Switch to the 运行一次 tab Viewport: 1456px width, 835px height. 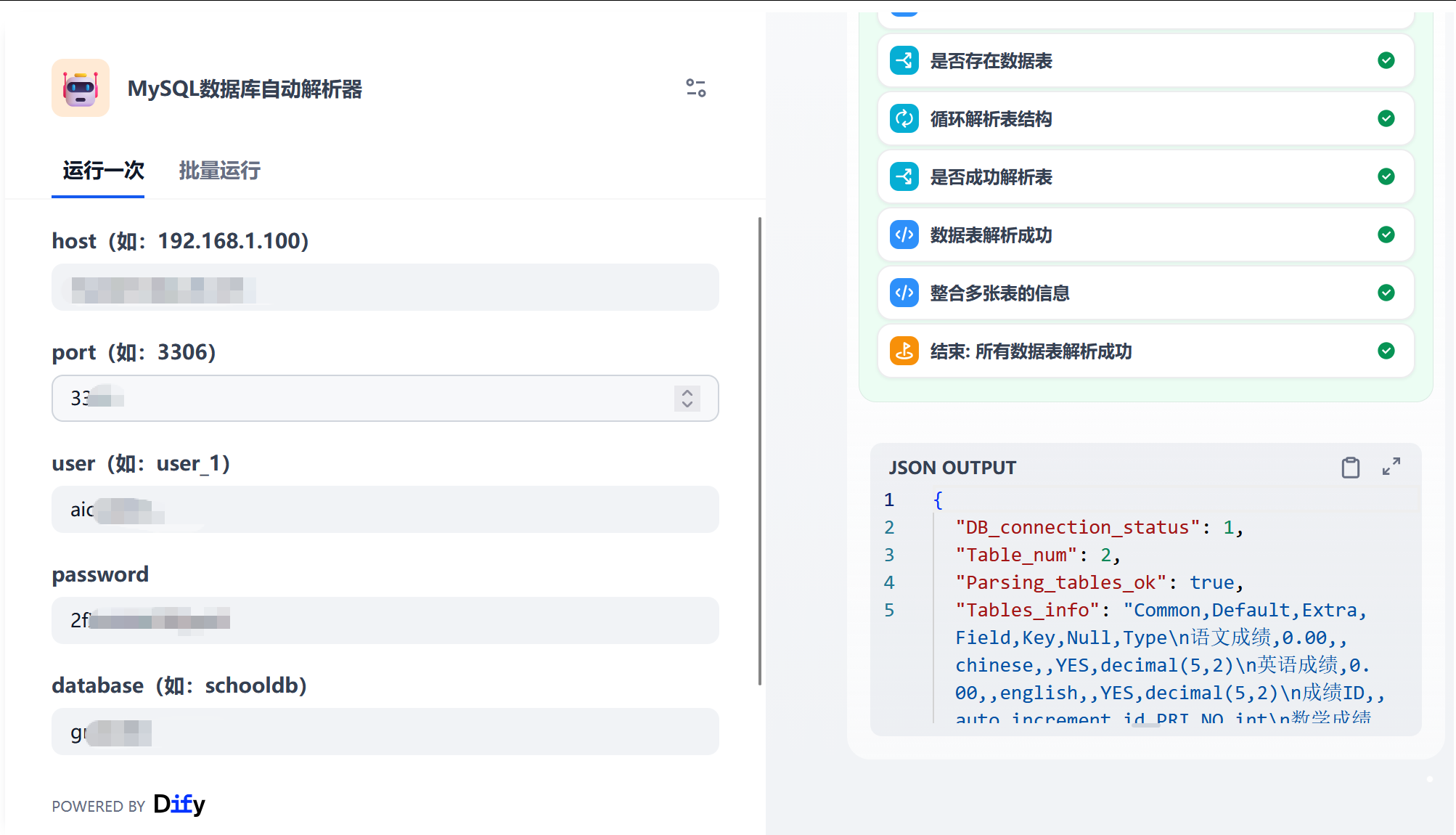click(x=103, y=171)
